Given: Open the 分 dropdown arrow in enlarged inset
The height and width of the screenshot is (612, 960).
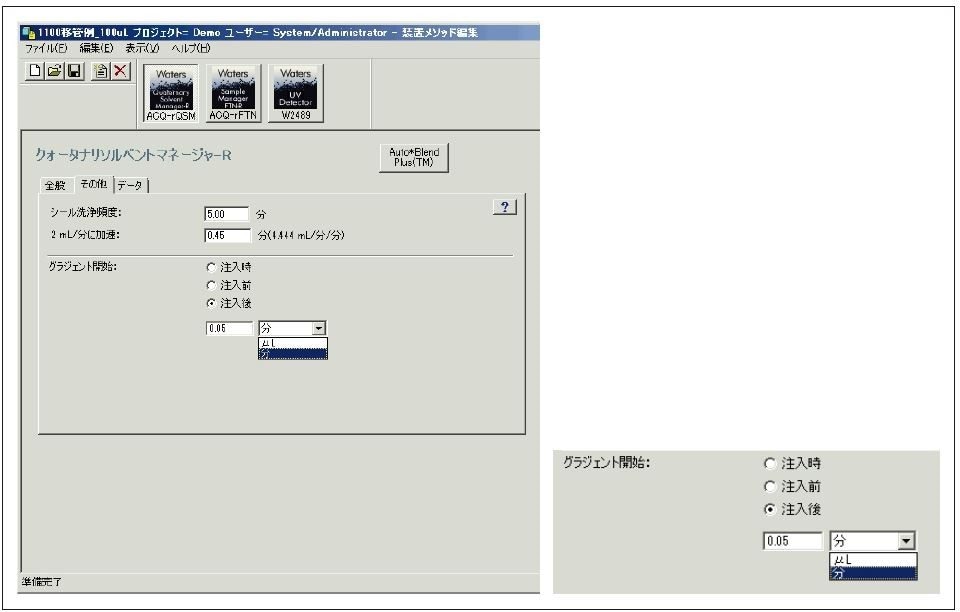Looking at the screenshot, I should [906, 541].
